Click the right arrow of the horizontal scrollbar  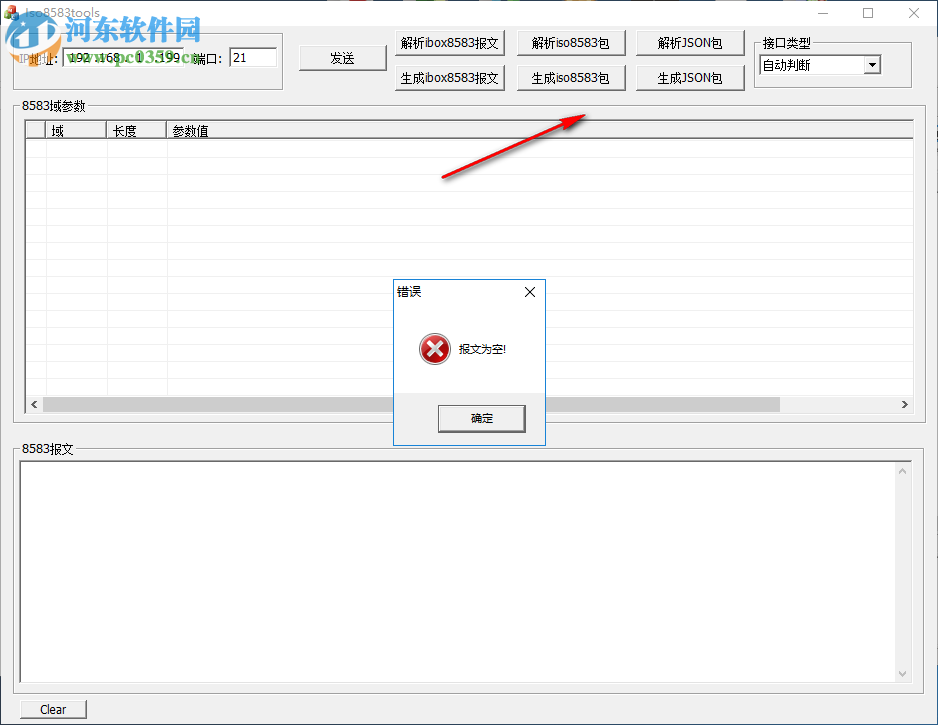click(x=905, y=404)
